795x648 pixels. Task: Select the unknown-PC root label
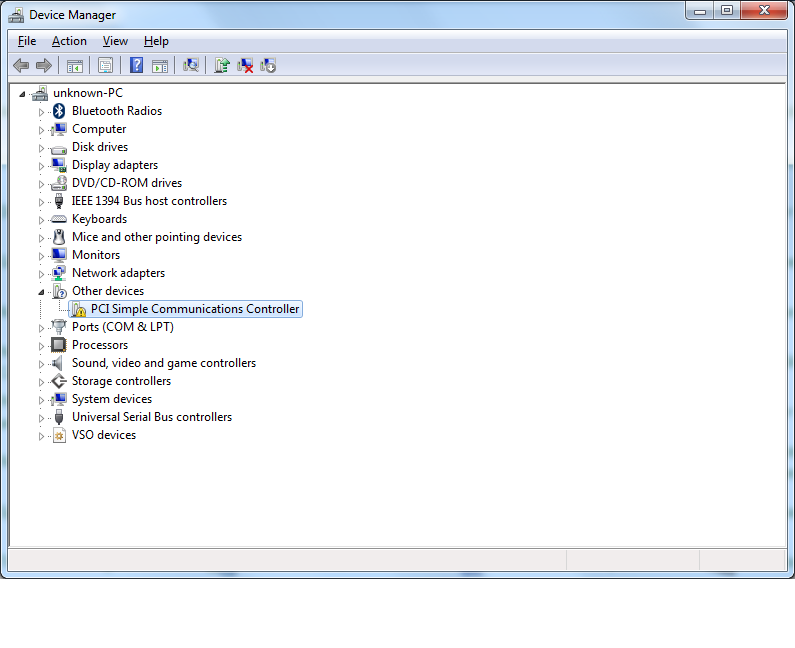88,93
